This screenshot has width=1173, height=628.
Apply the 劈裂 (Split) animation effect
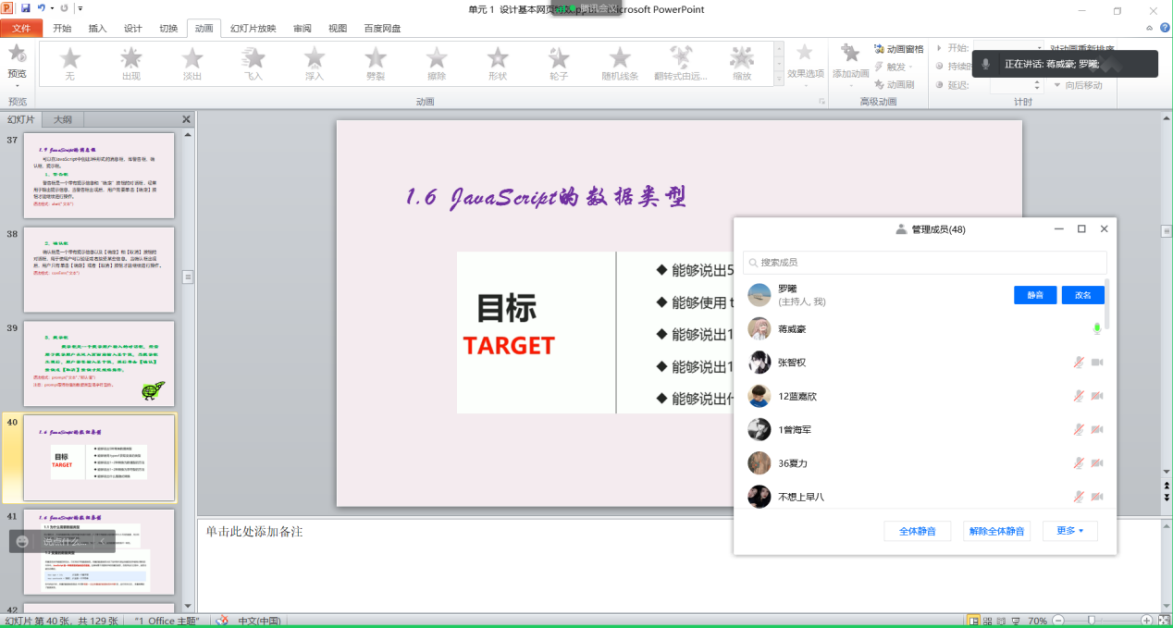click(375, 61)
